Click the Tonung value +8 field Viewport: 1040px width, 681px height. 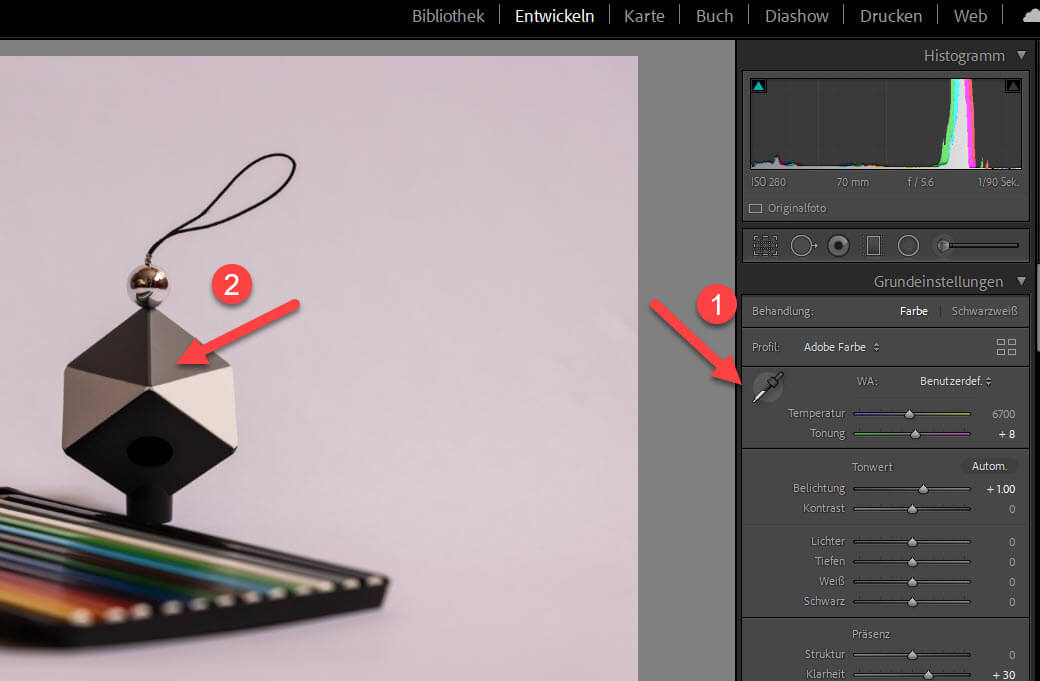pos(1006,434)
